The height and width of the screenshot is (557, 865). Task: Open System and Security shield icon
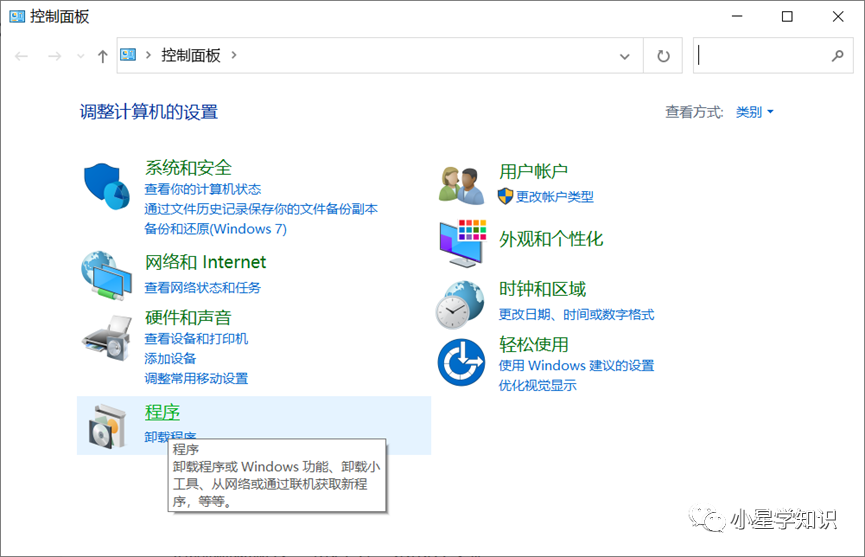point(106,186)
